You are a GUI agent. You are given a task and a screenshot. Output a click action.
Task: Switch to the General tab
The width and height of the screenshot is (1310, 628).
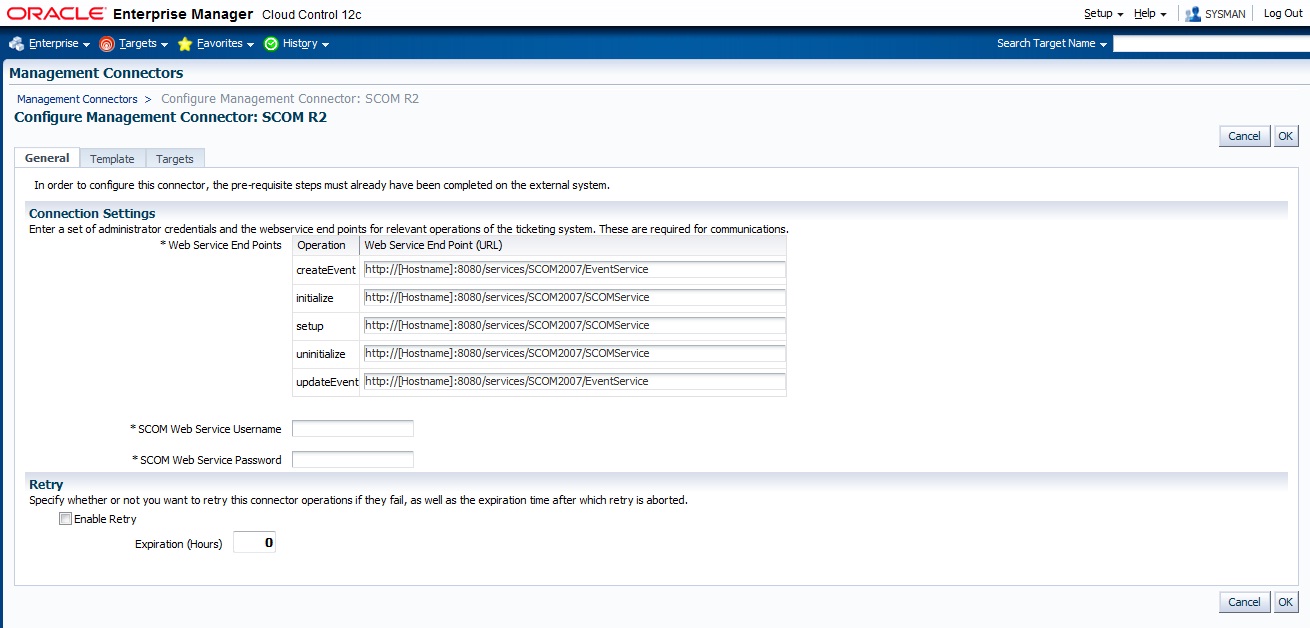click(x=47, y=158)
